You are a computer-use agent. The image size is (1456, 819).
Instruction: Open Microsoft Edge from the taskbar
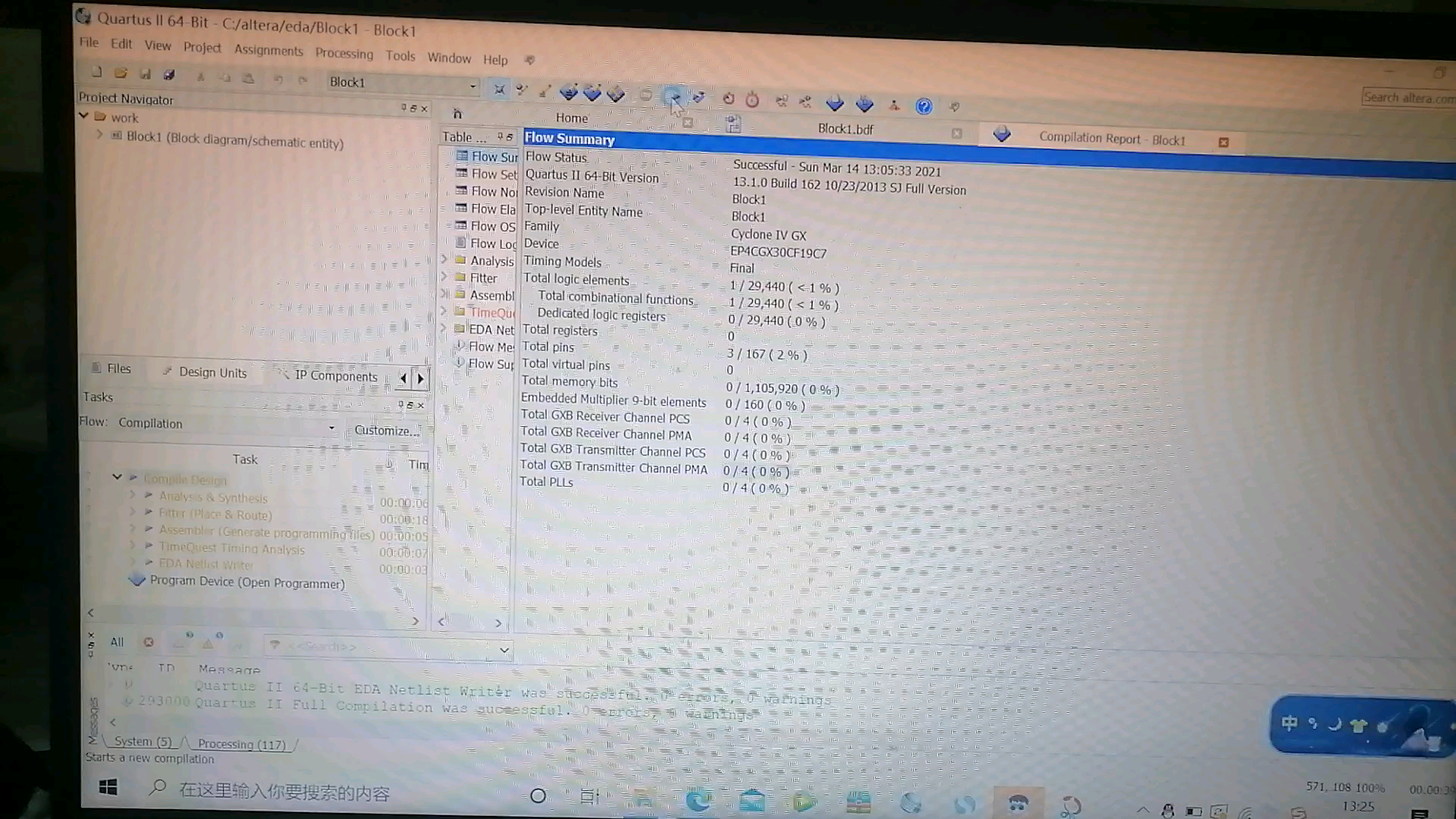tap(698, 801)
